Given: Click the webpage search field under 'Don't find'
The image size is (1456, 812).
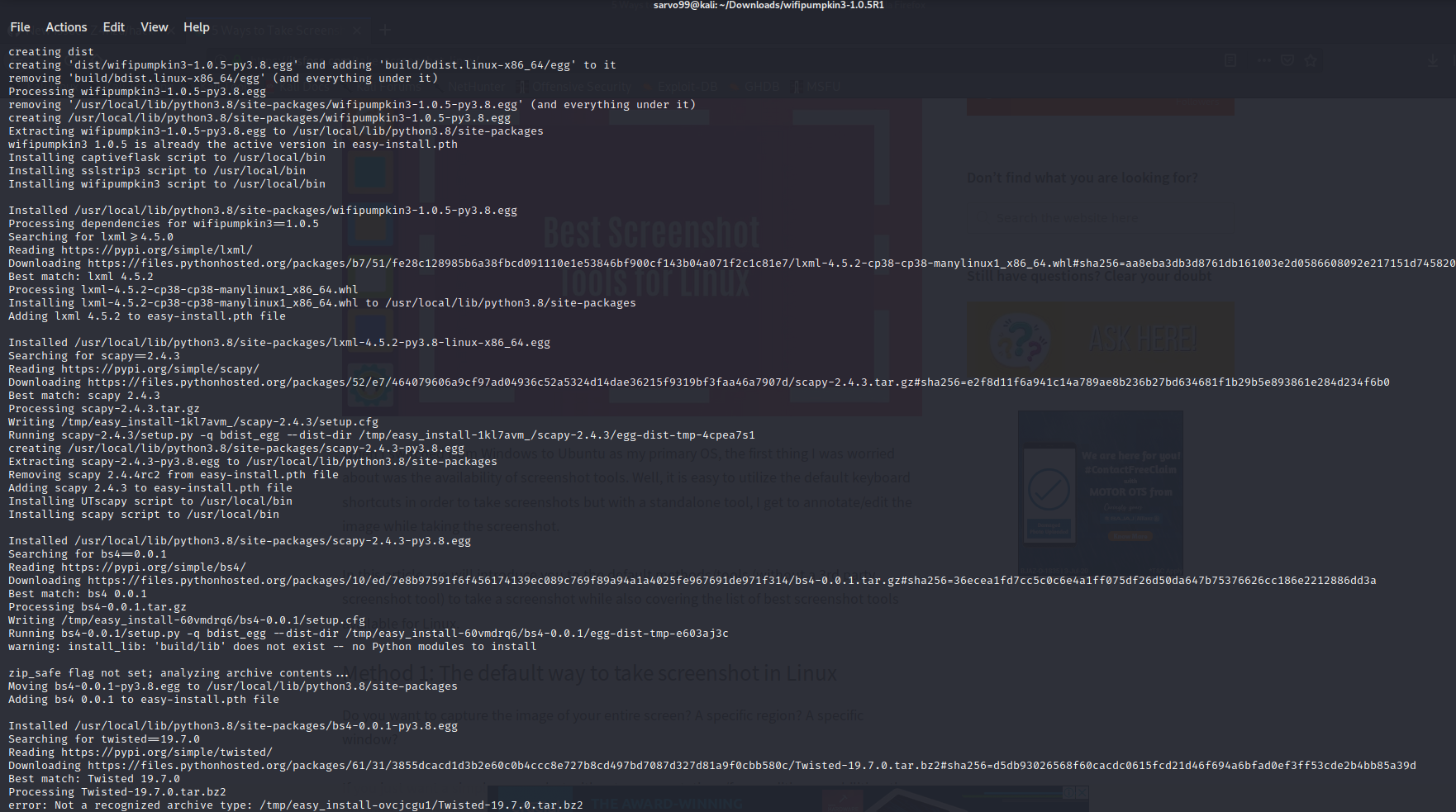Looking at the screenshot, I should [1099, 219].
